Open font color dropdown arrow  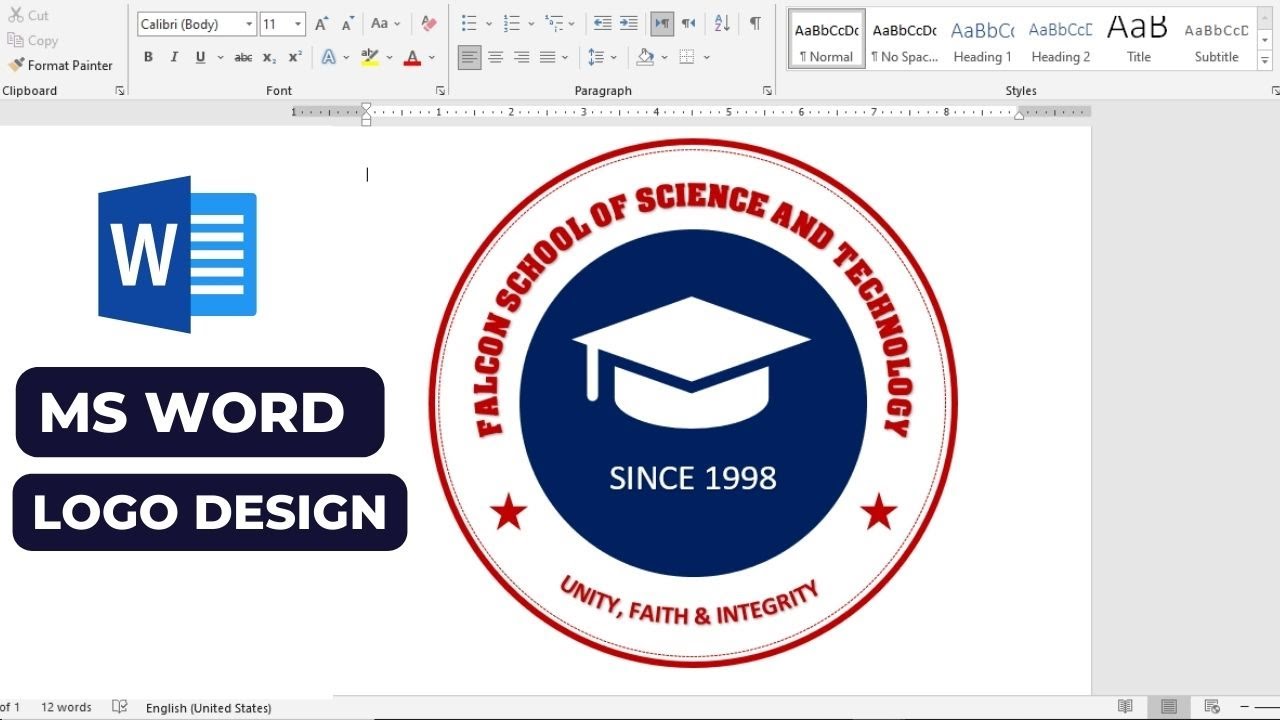click(432, 58)
